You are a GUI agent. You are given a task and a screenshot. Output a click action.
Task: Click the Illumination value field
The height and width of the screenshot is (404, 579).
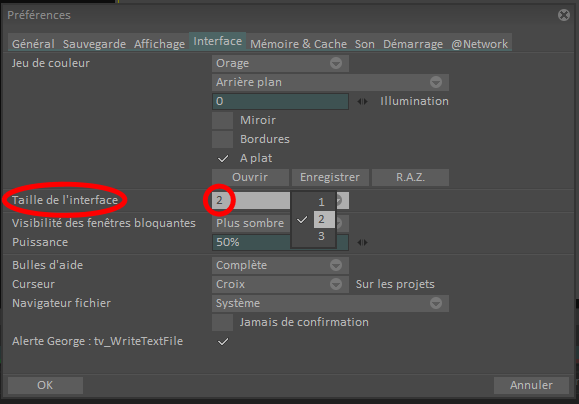[280, 101]
